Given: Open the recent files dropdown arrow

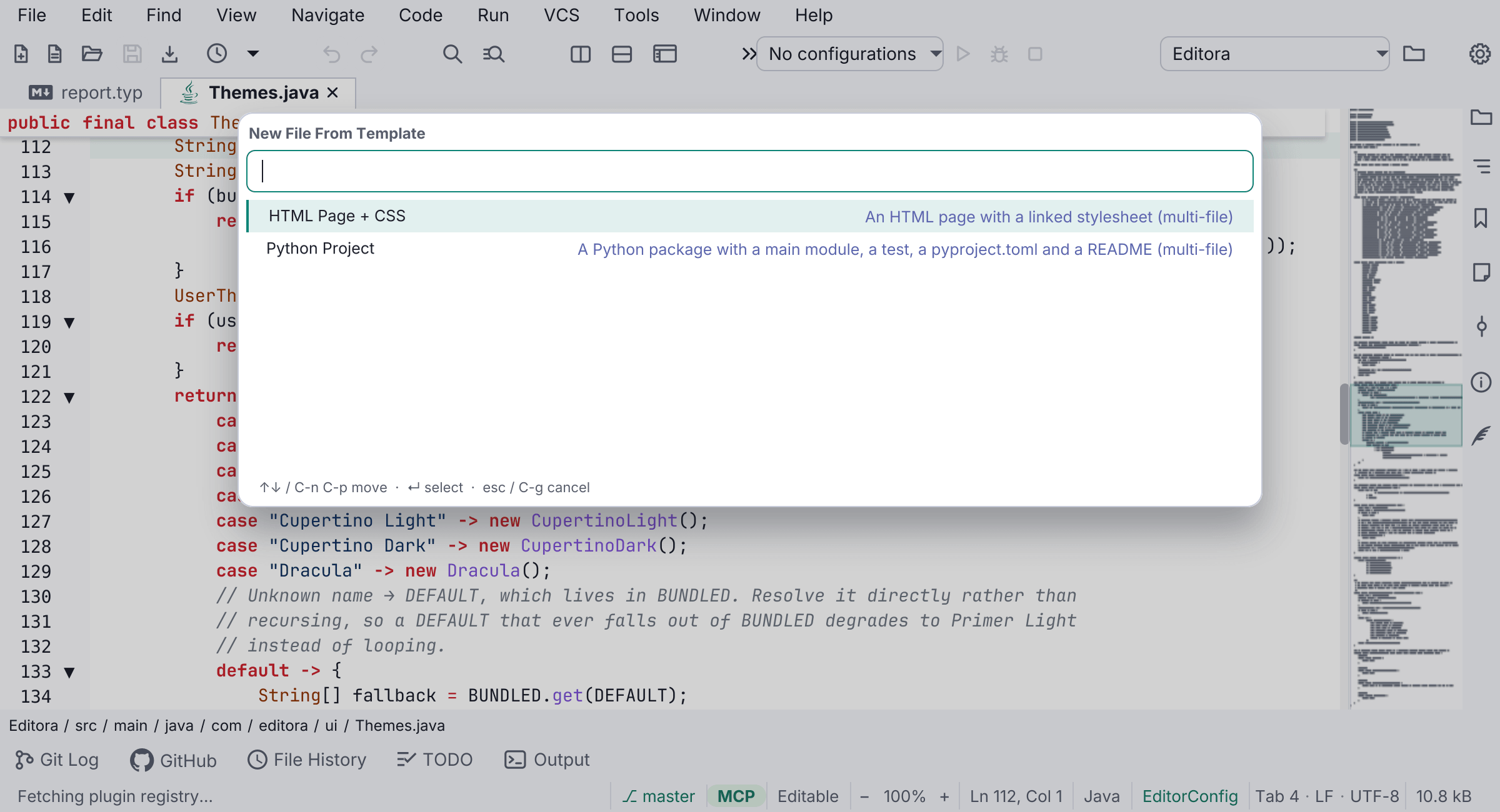Looking at the screenshot, I should [x=253, y=54].
